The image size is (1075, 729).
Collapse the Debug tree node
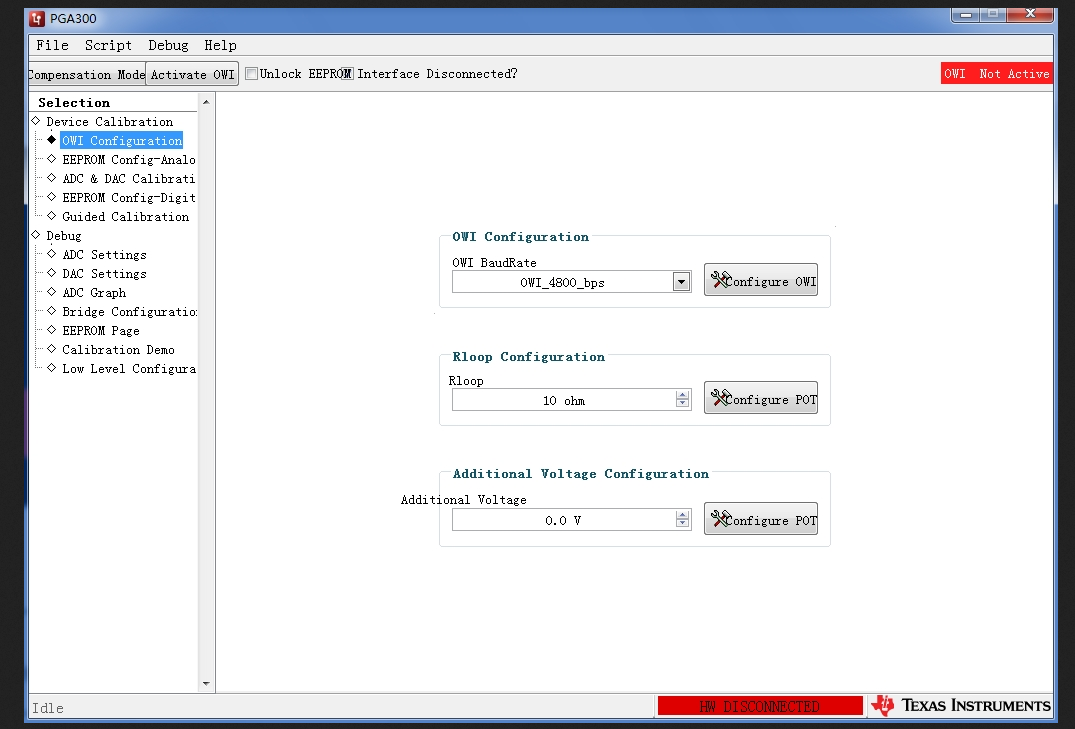[36, 235]
